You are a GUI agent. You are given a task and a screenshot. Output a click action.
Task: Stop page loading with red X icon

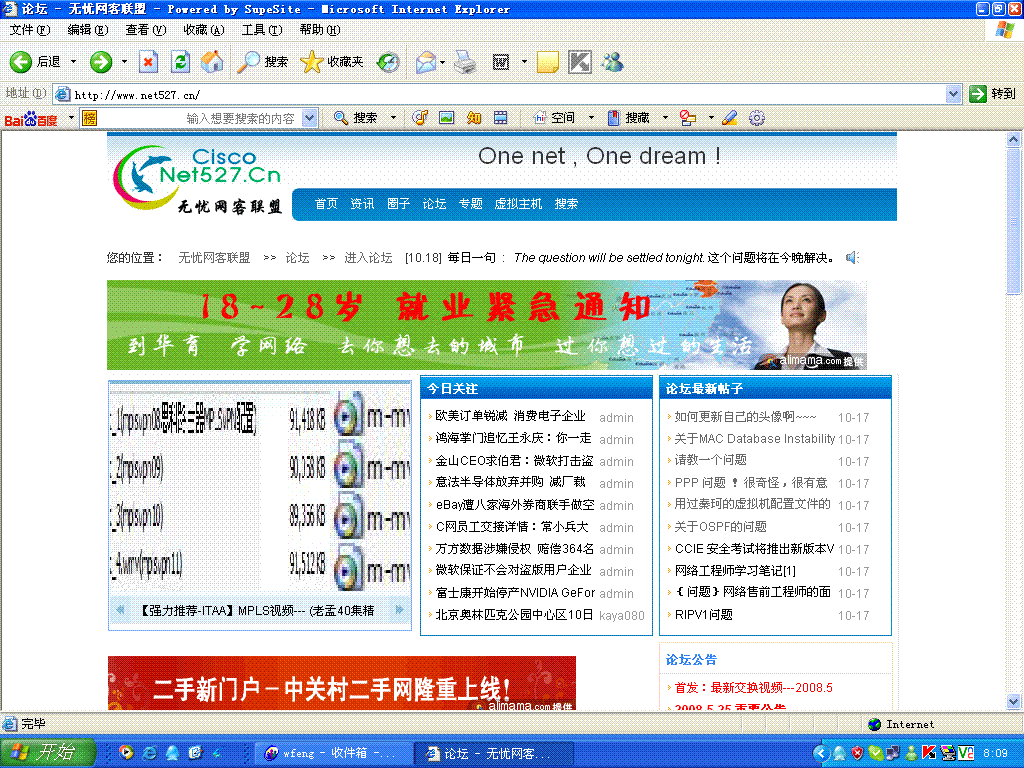(148, 62)
